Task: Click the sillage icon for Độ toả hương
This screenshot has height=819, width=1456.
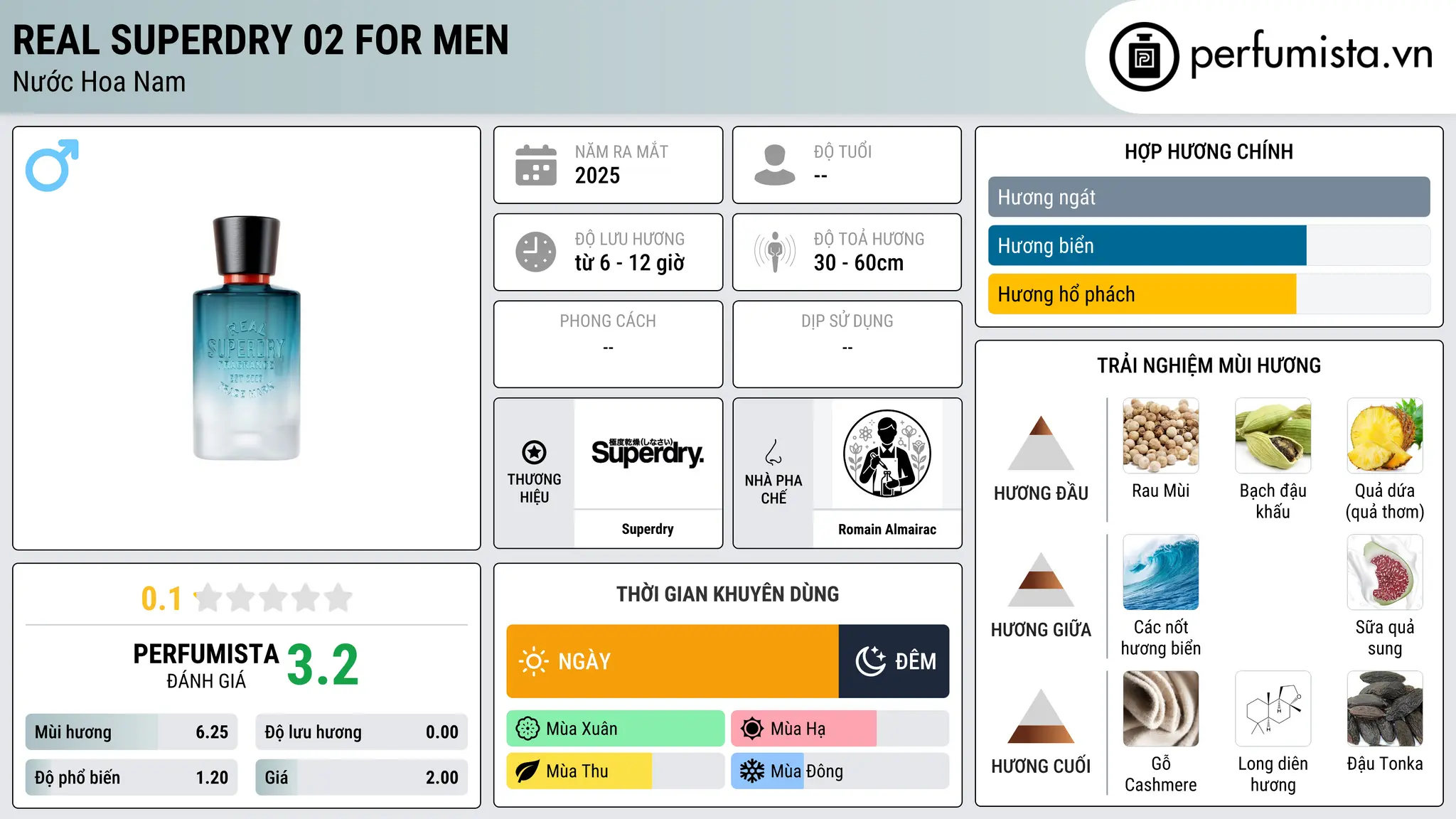Action: (x=774, y=252)
